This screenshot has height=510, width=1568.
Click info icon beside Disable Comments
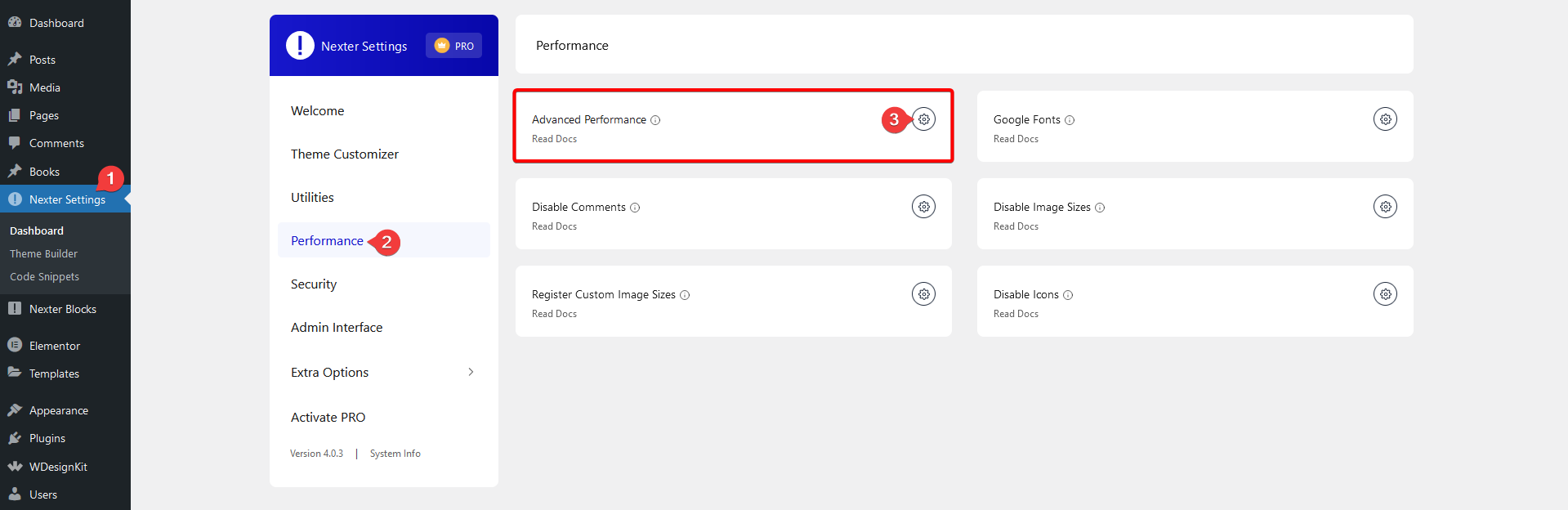coord(635,208)
